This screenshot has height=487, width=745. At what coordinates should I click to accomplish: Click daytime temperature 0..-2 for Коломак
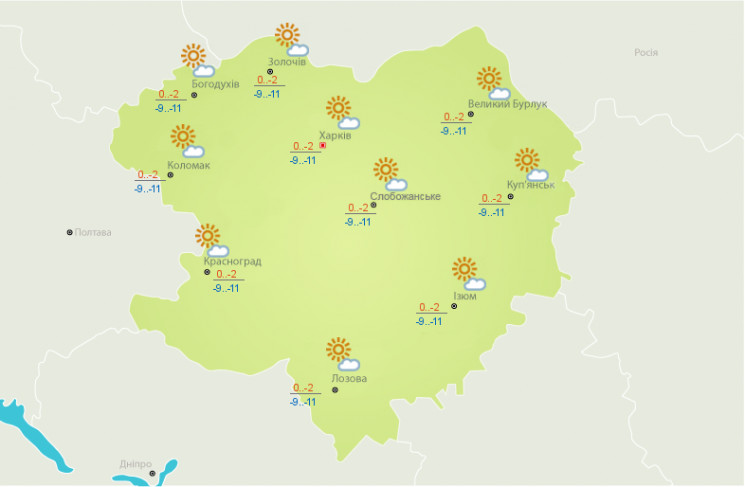[148, 175]
